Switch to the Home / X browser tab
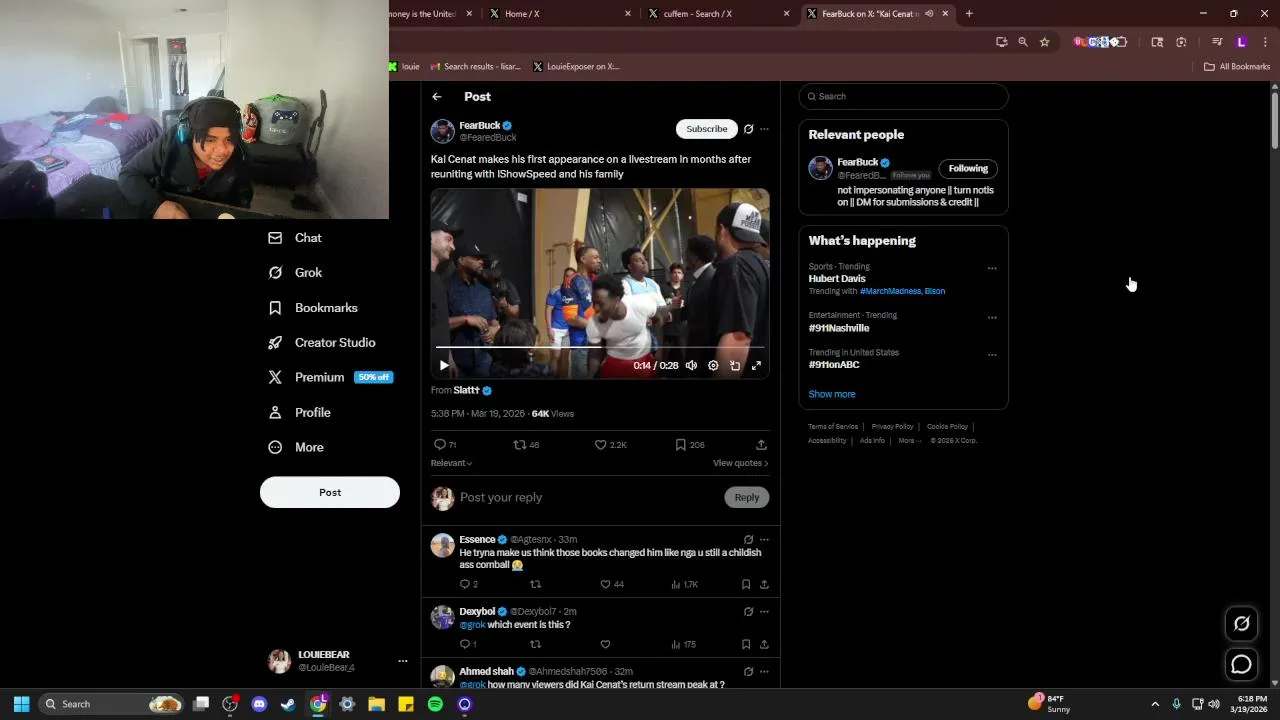Image resolution: width=1280 pixels, height=720 pixels. pyautogui.click(x=560, y=14)
